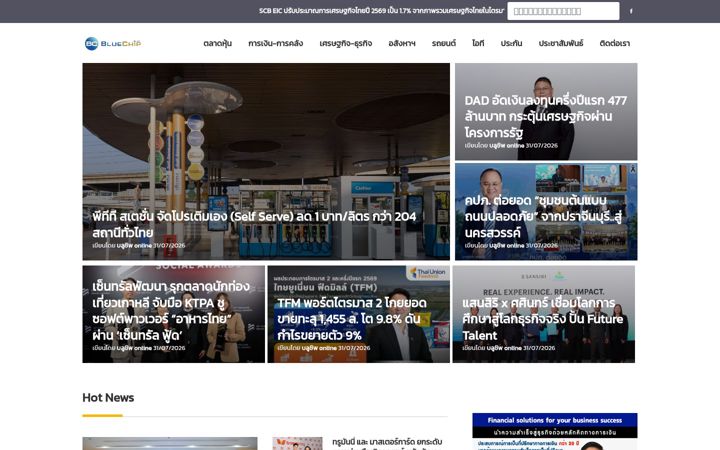Screen dimensions: 720x450
Task: Click the BlueChip logo
Action: pos(113,44)
